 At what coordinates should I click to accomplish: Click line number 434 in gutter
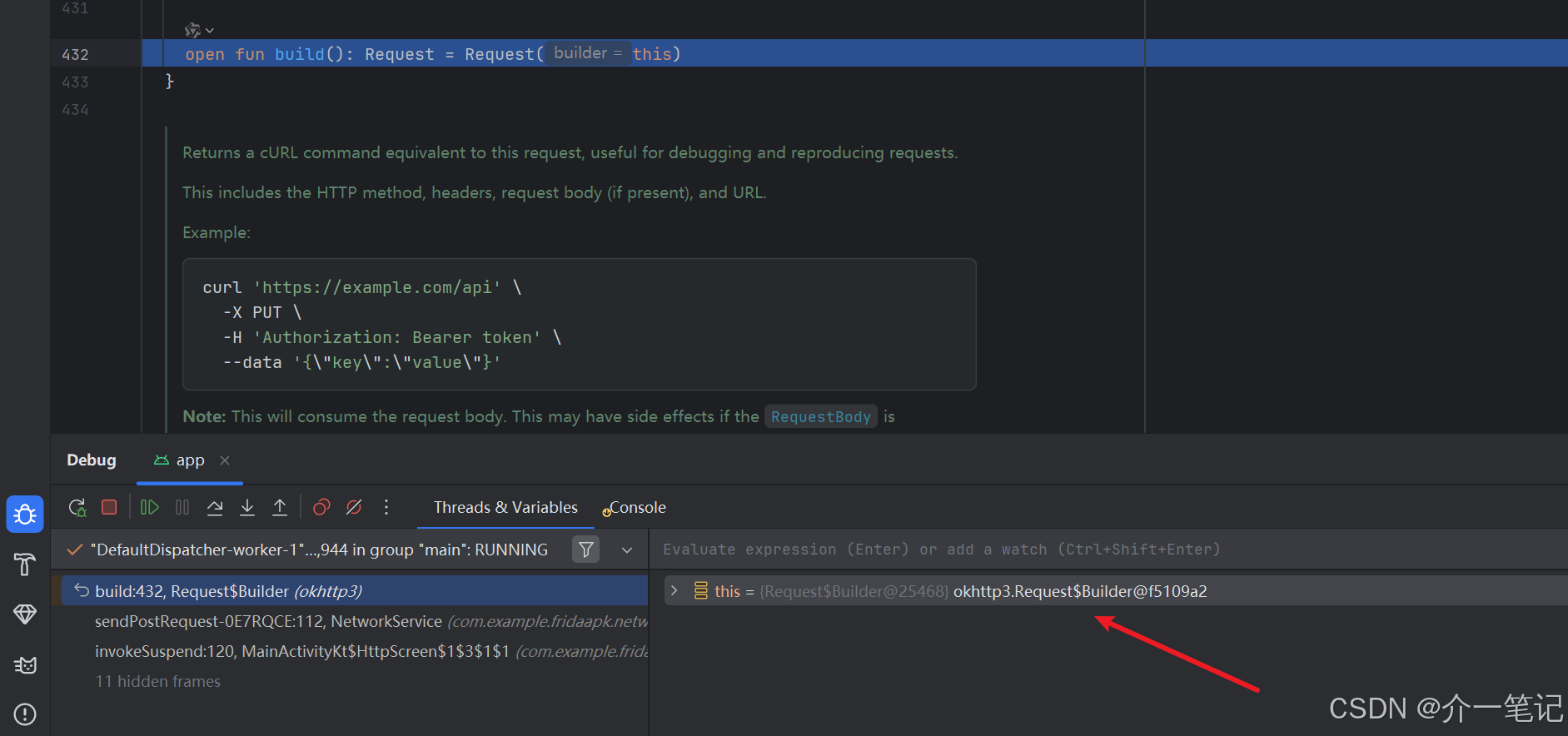click(75, 109)
